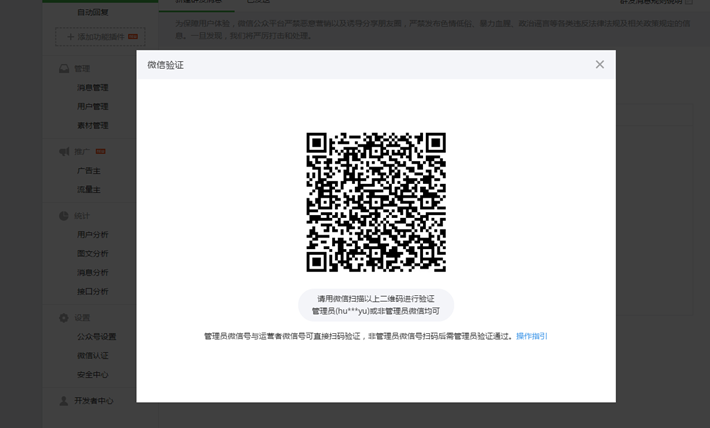Click the 推广 megaphone icon

64,152
